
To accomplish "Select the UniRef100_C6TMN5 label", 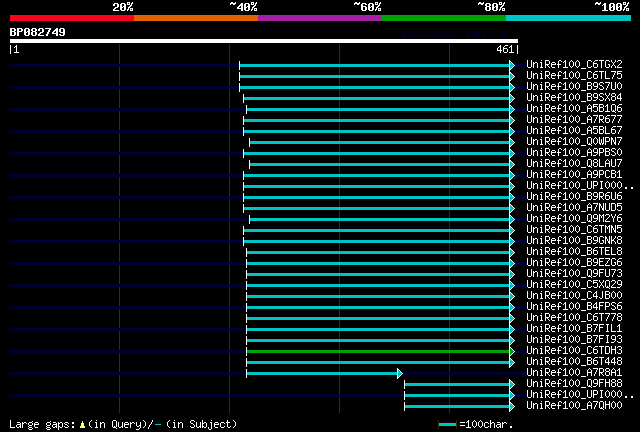I will click(574, 229).
